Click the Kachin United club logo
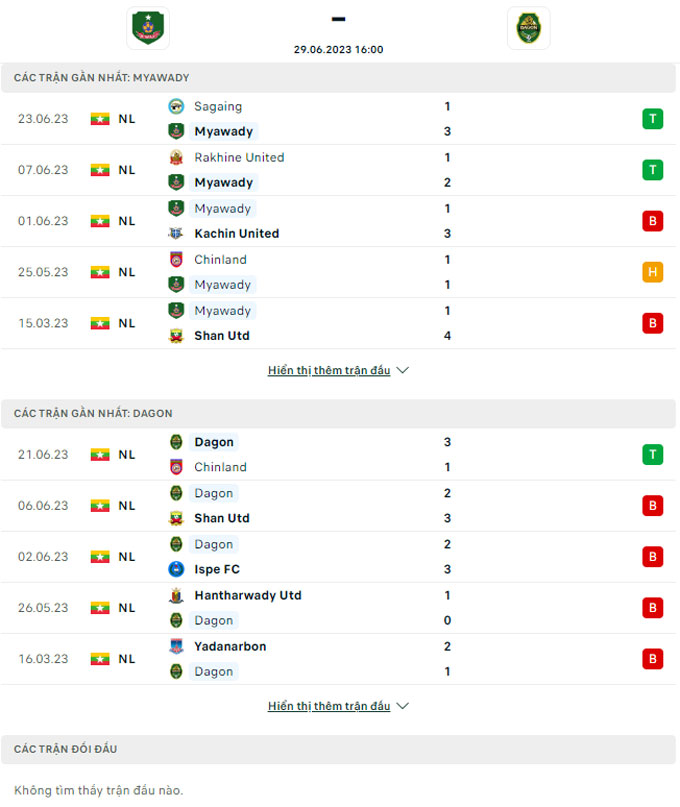 pyautogui.click(x=176, y=234)
